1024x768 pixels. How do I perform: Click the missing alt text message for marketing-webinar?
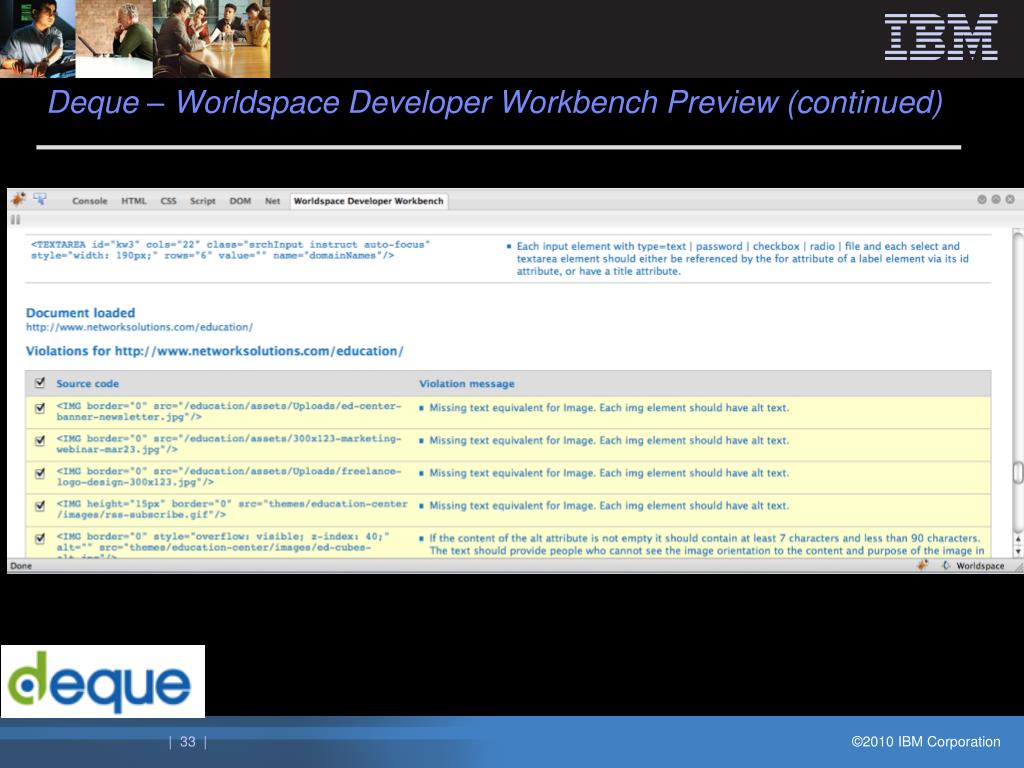pos(609,441)
